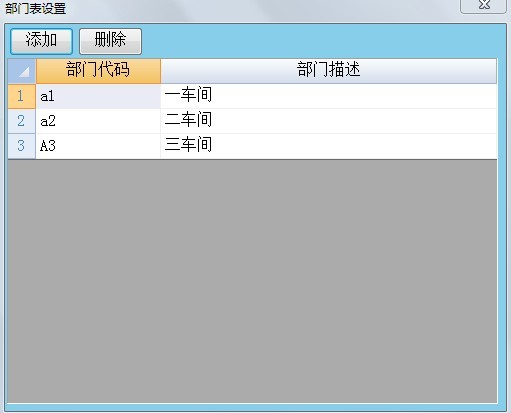Click the a1 department code cell
Viewport: 511px width, 413px height.
click(x=98, y=96)
